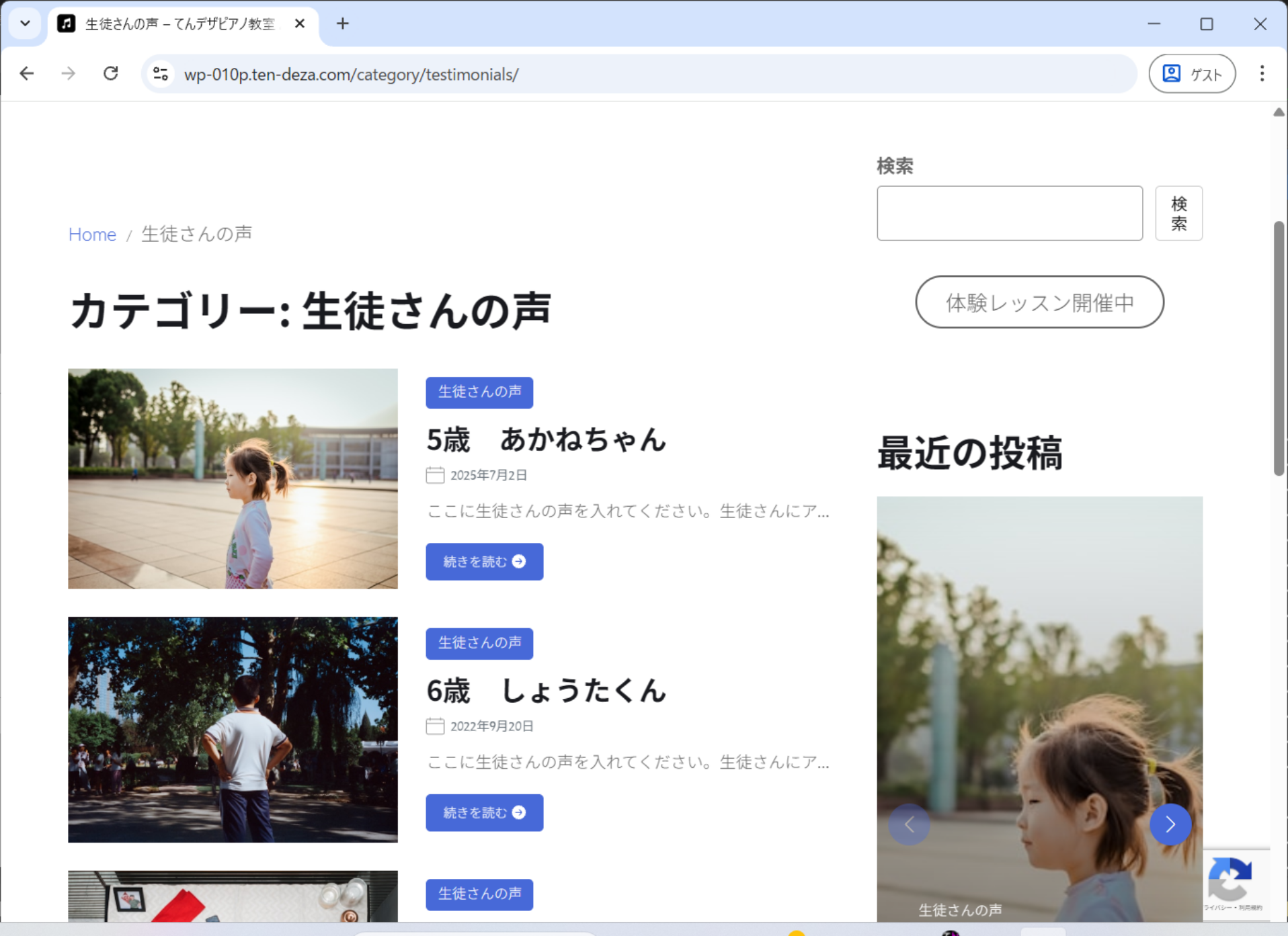Expand the tab search dropdown chevron
The height and width of the screenshot is (936, 1288).
click(x=25, y=24)
